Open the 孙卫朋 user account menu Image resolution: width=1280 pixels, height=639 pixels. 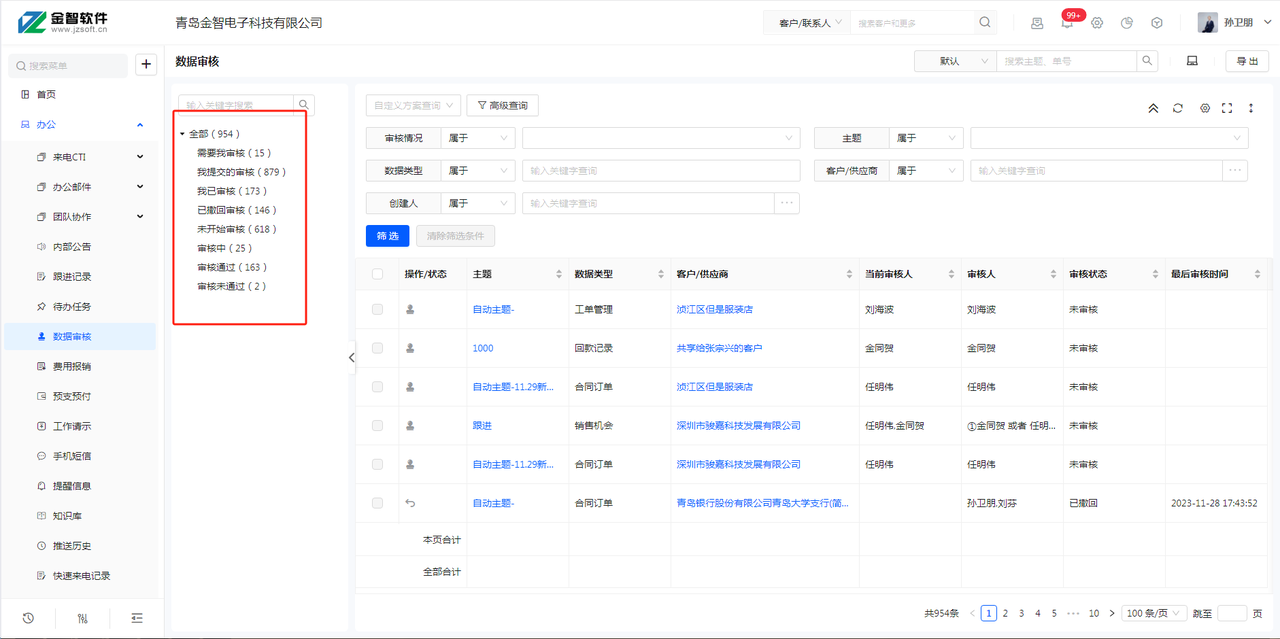coord(1235,23)
